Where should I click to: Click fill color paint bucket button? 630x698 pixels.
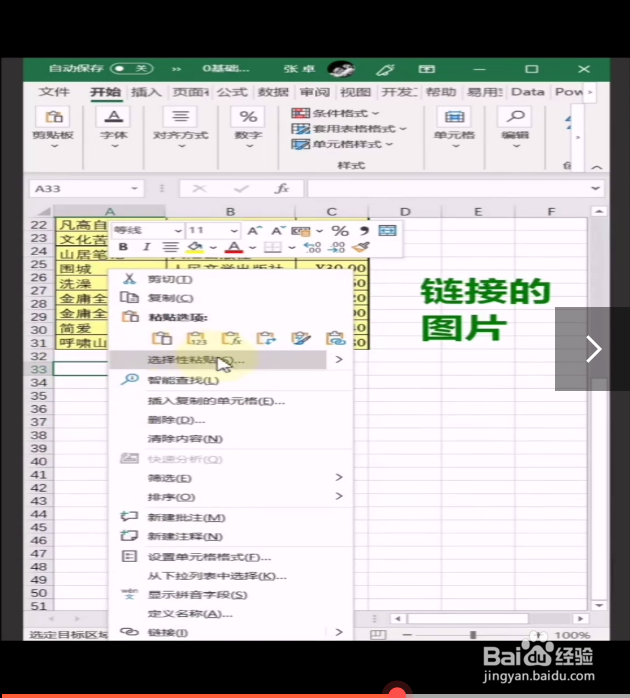[x=195, y=247]
